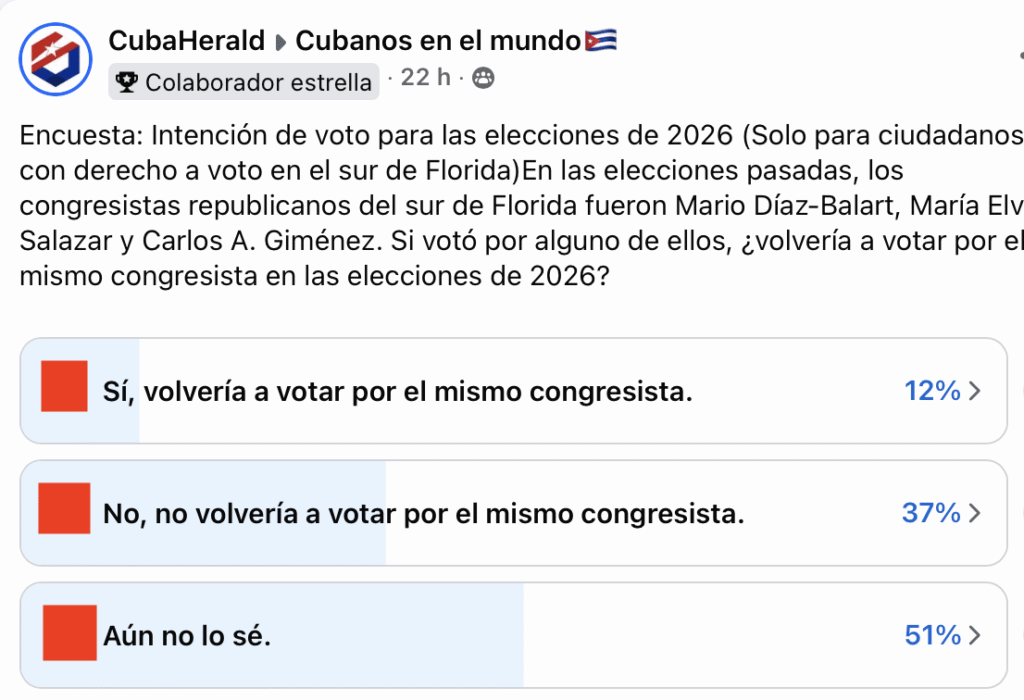Expand details of the 12% poll option

(x=972, y=391)
